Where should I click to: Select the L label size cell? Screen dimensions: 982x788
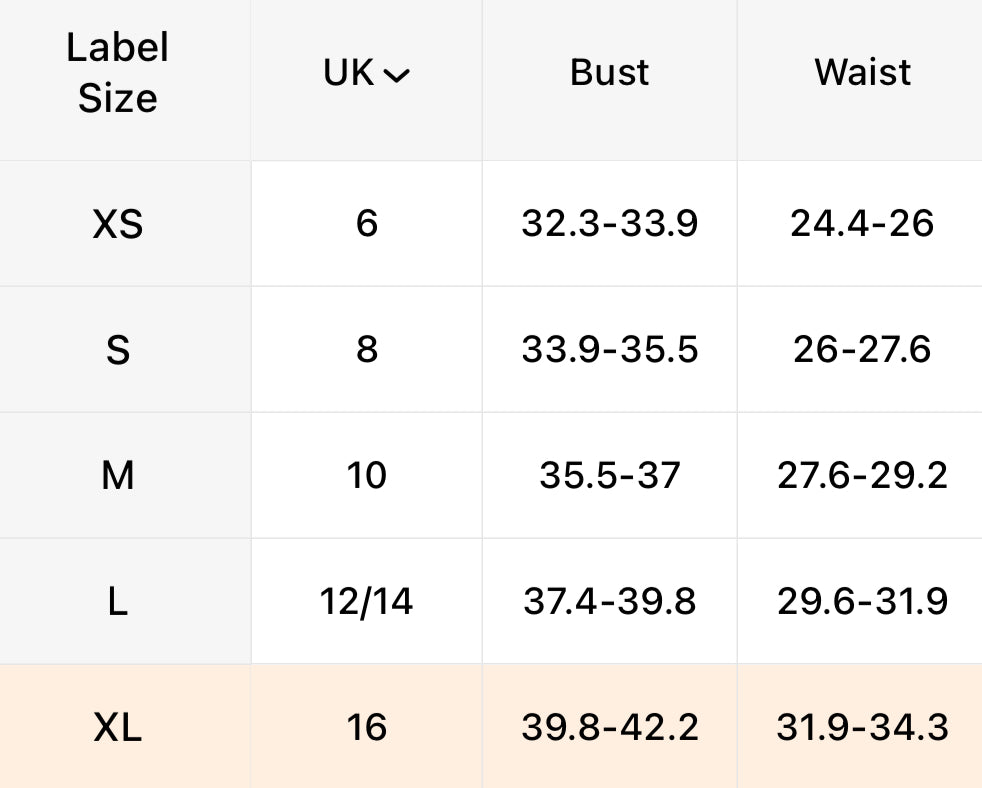pyautogui.click(x=118, y=602)
